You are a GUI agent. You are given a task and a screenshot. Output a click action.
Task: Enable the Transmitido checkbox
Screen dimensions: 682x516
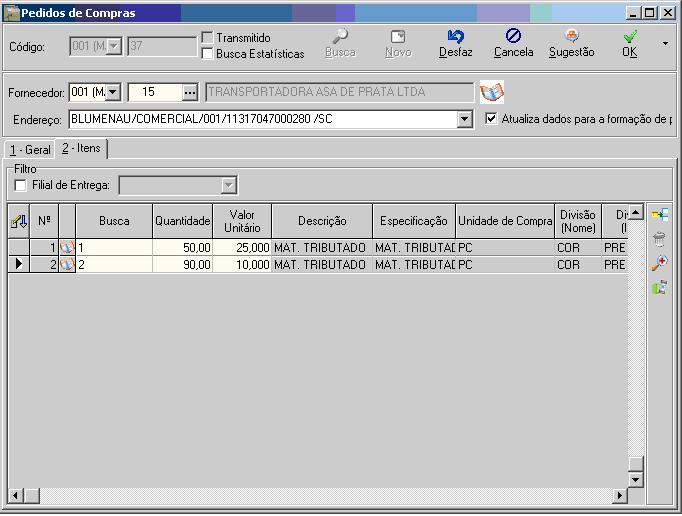coord(208,38)
